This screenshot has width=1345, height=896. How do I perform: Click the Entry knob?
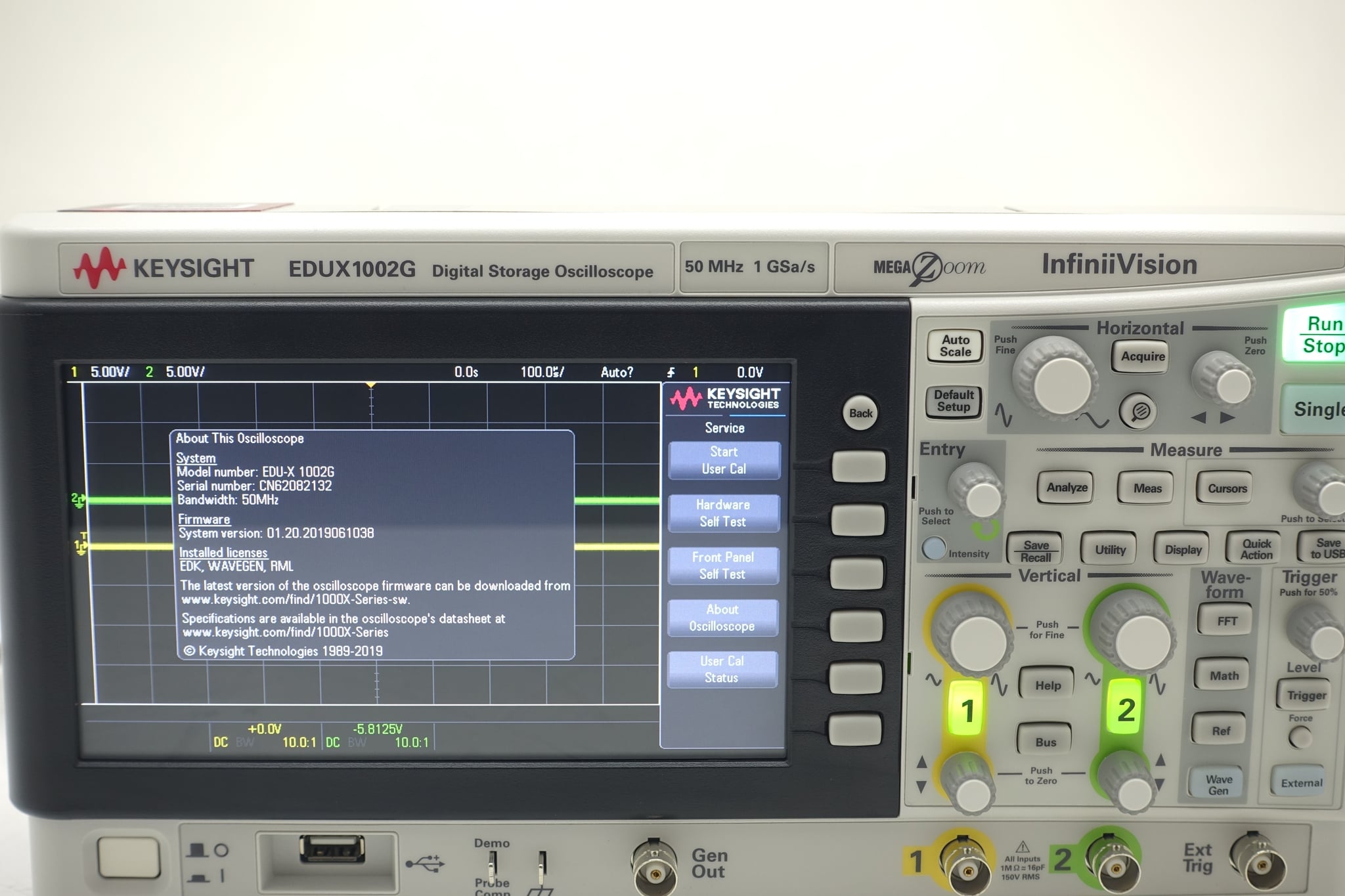(x=977, y=491)
